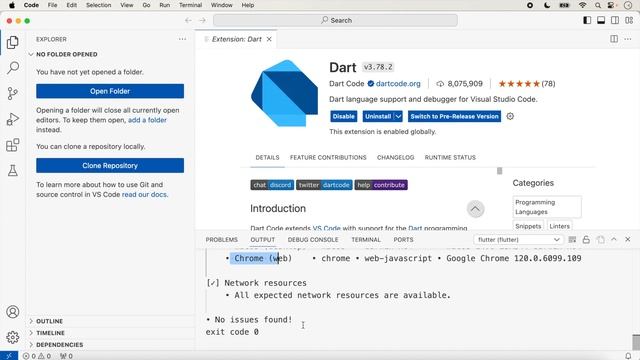Viewport: 640px width, 360px height.
Task: Open the Search view in activity bar
Action: click(13, 68)
